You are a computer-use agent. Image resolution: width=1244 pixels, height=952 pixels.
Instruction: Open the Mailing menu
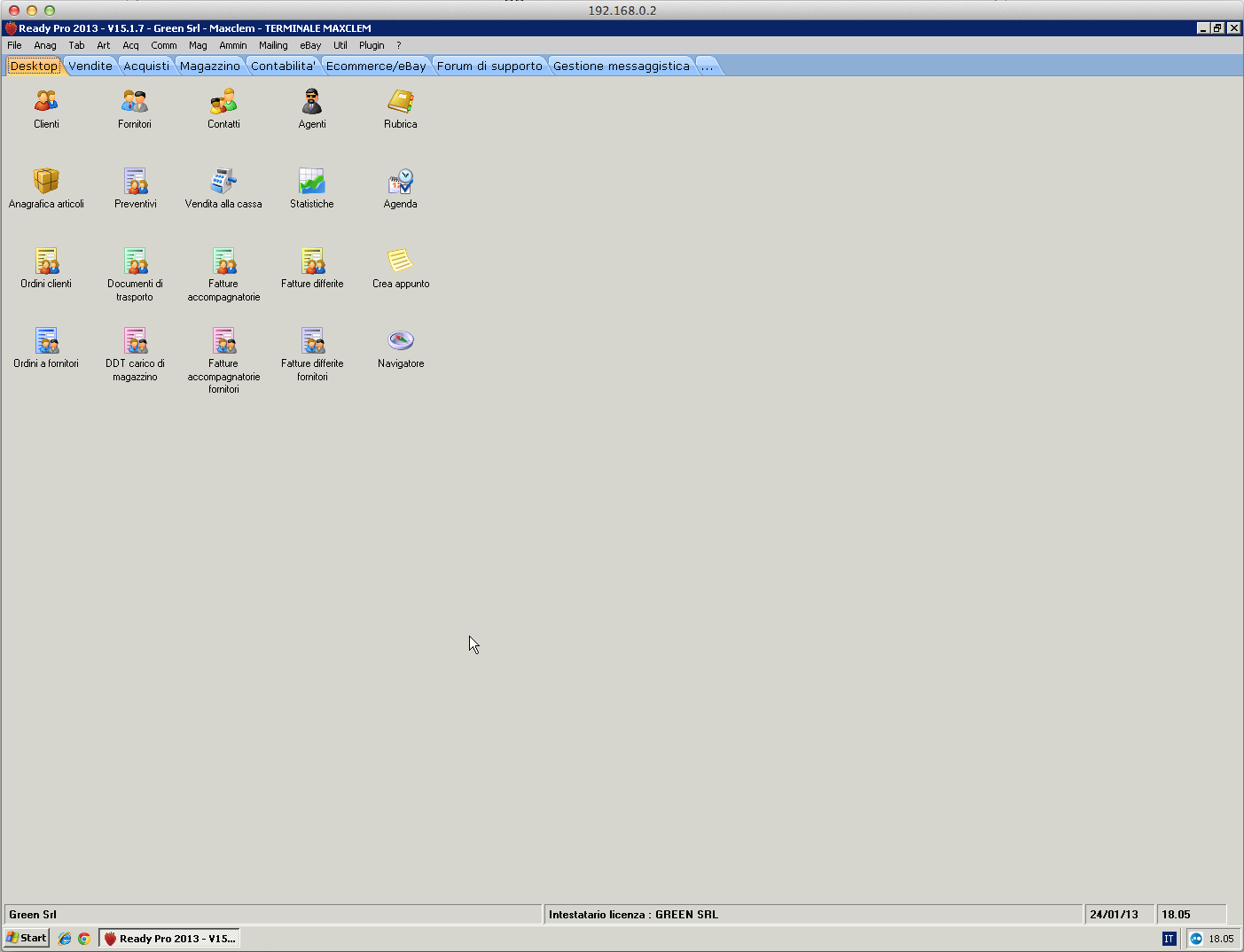(x=273, y=45)
